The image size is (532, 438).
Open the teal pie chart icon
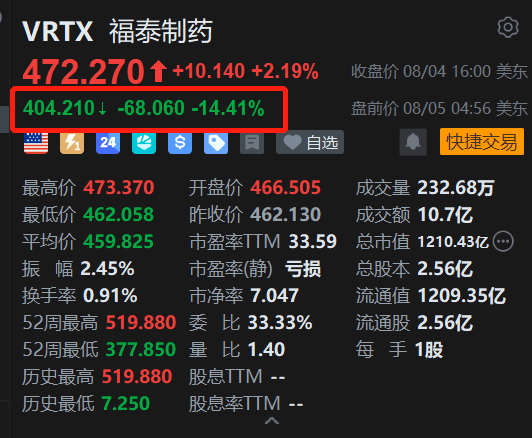[144, 142]
